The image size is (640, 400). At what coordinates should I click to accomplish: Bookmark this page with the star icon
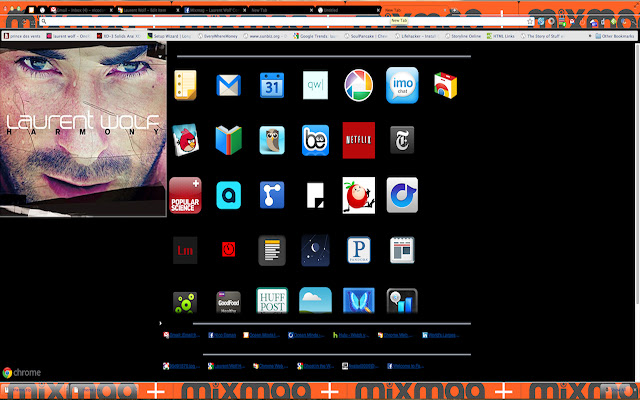pos(530,21)
